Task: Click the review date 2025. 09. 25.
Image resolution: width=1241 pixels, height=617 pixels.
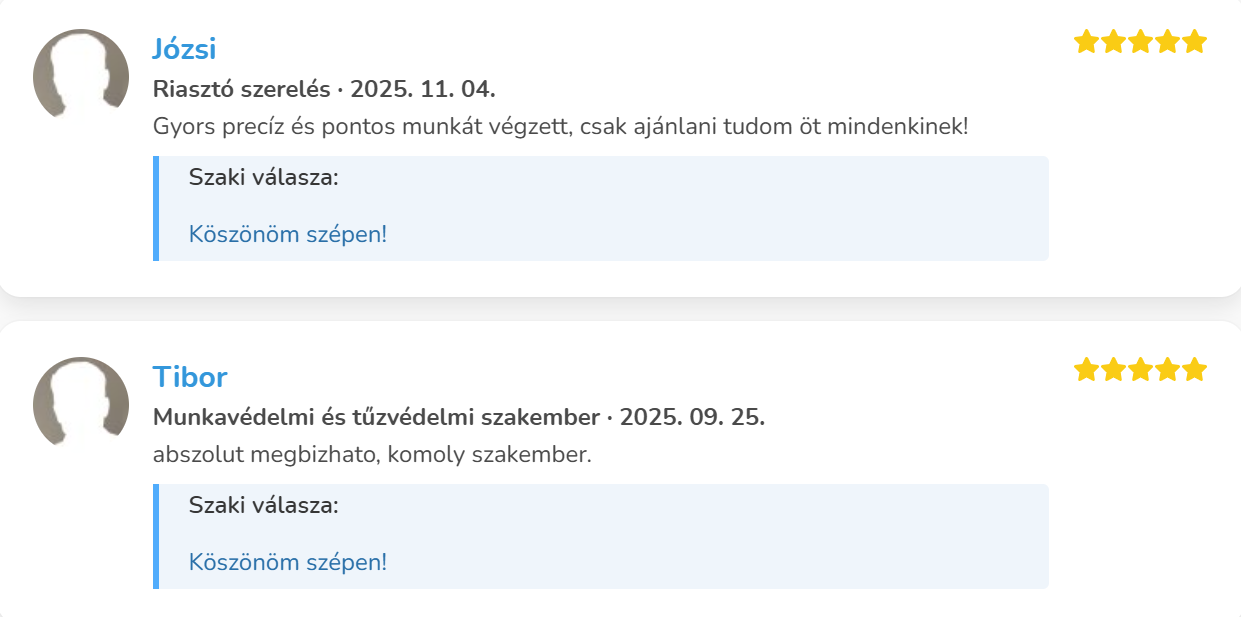Action: [692, 417]
